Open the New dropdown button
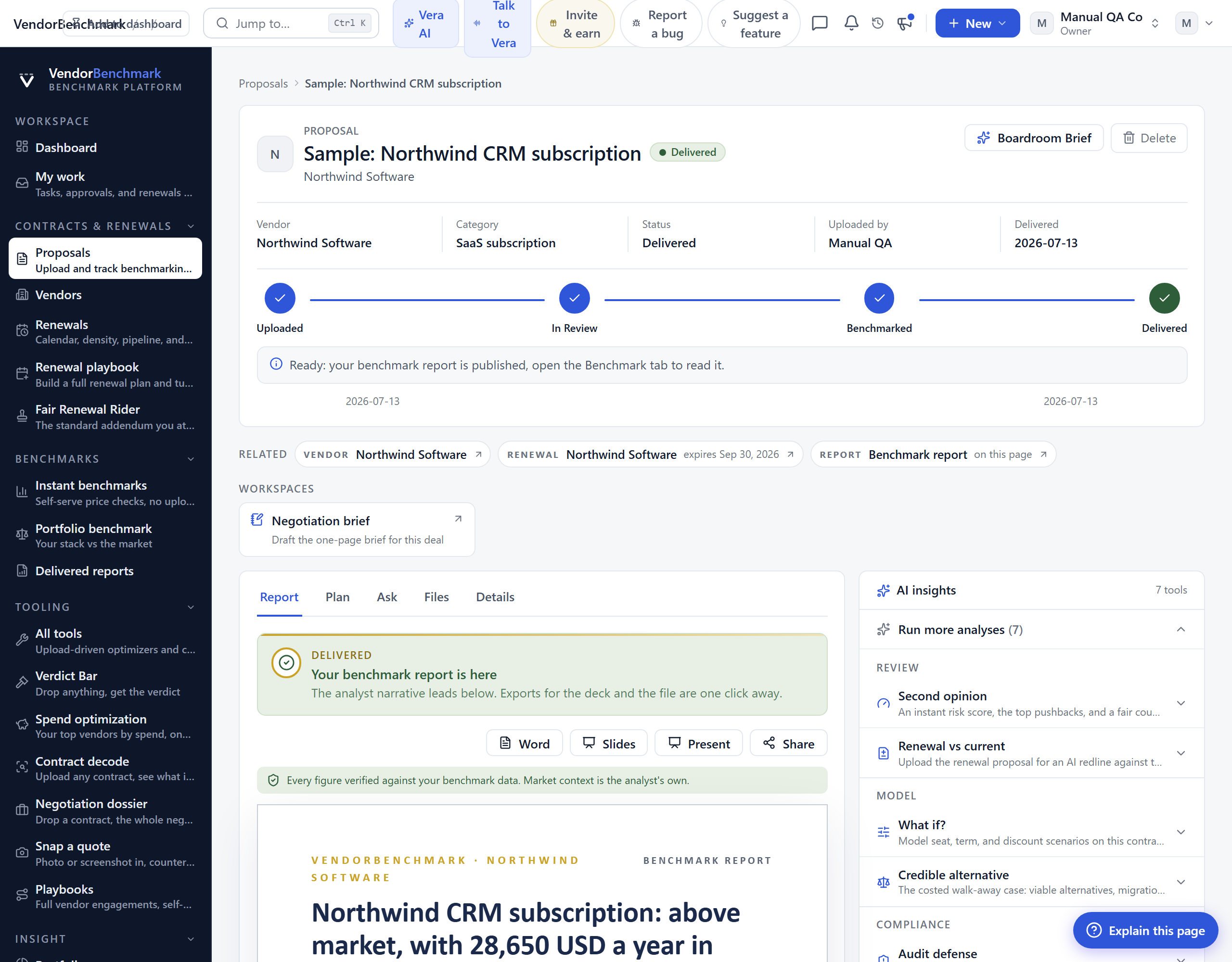 977,23
